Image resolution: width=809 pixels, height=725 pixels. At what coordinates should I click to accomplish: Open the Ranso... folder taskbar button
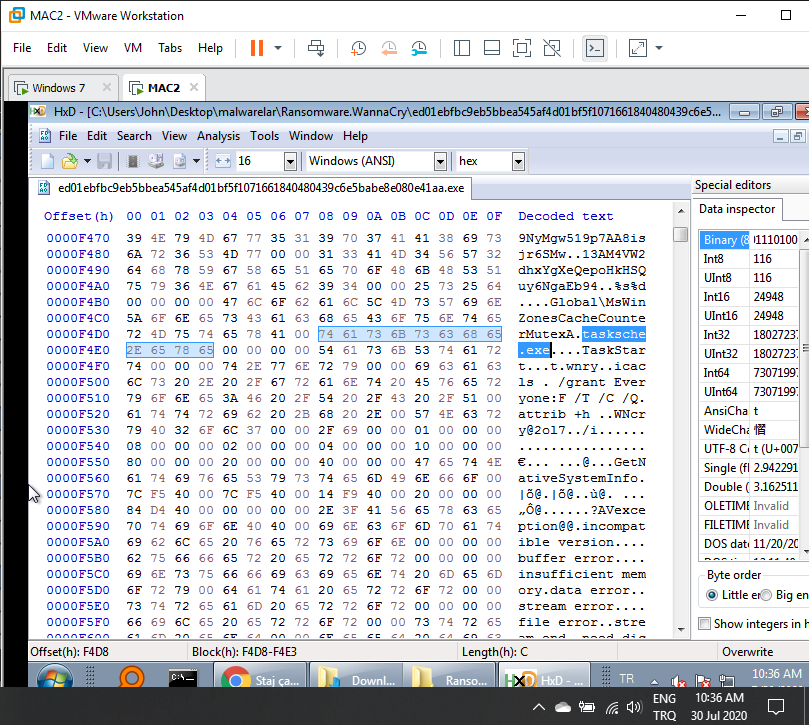click(x=451, y=676)
